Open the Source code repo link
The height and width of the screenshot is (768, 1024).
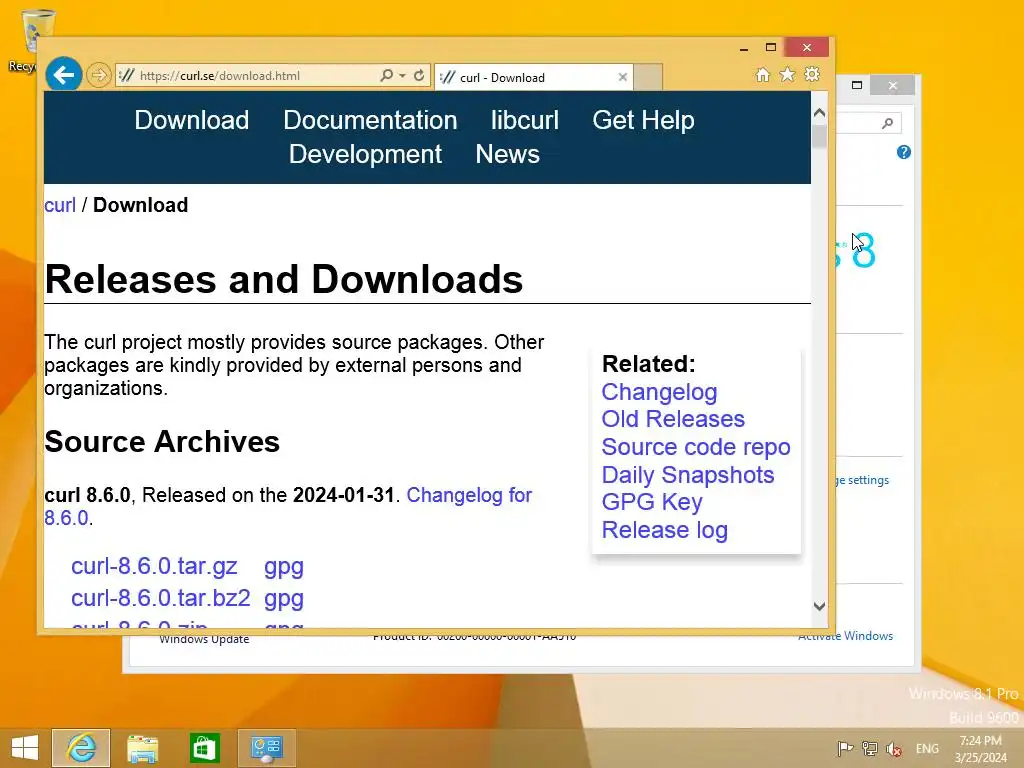point(696,447)
